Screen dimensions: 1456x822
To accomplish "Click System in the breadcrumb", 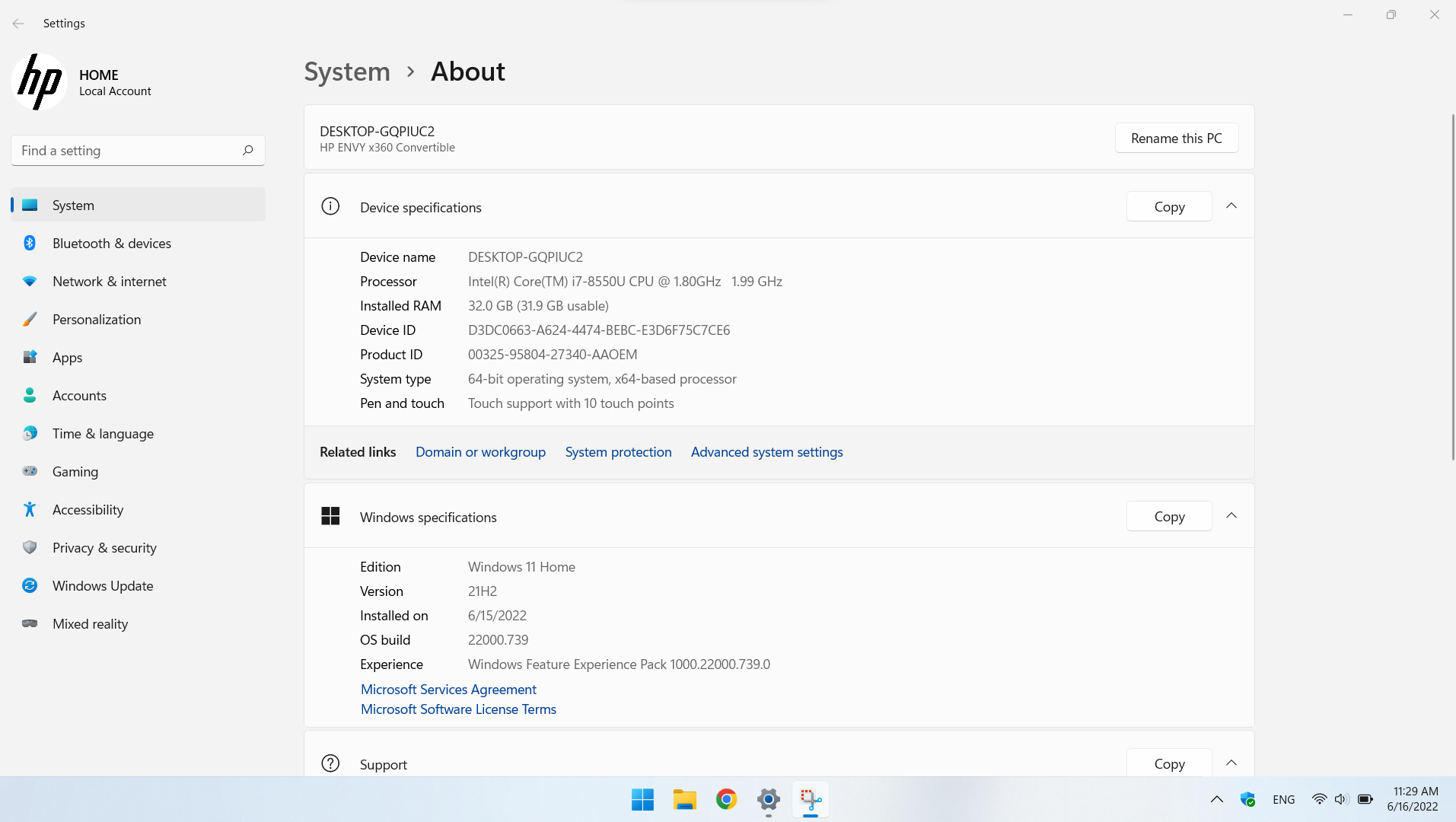I will (347, 71).
